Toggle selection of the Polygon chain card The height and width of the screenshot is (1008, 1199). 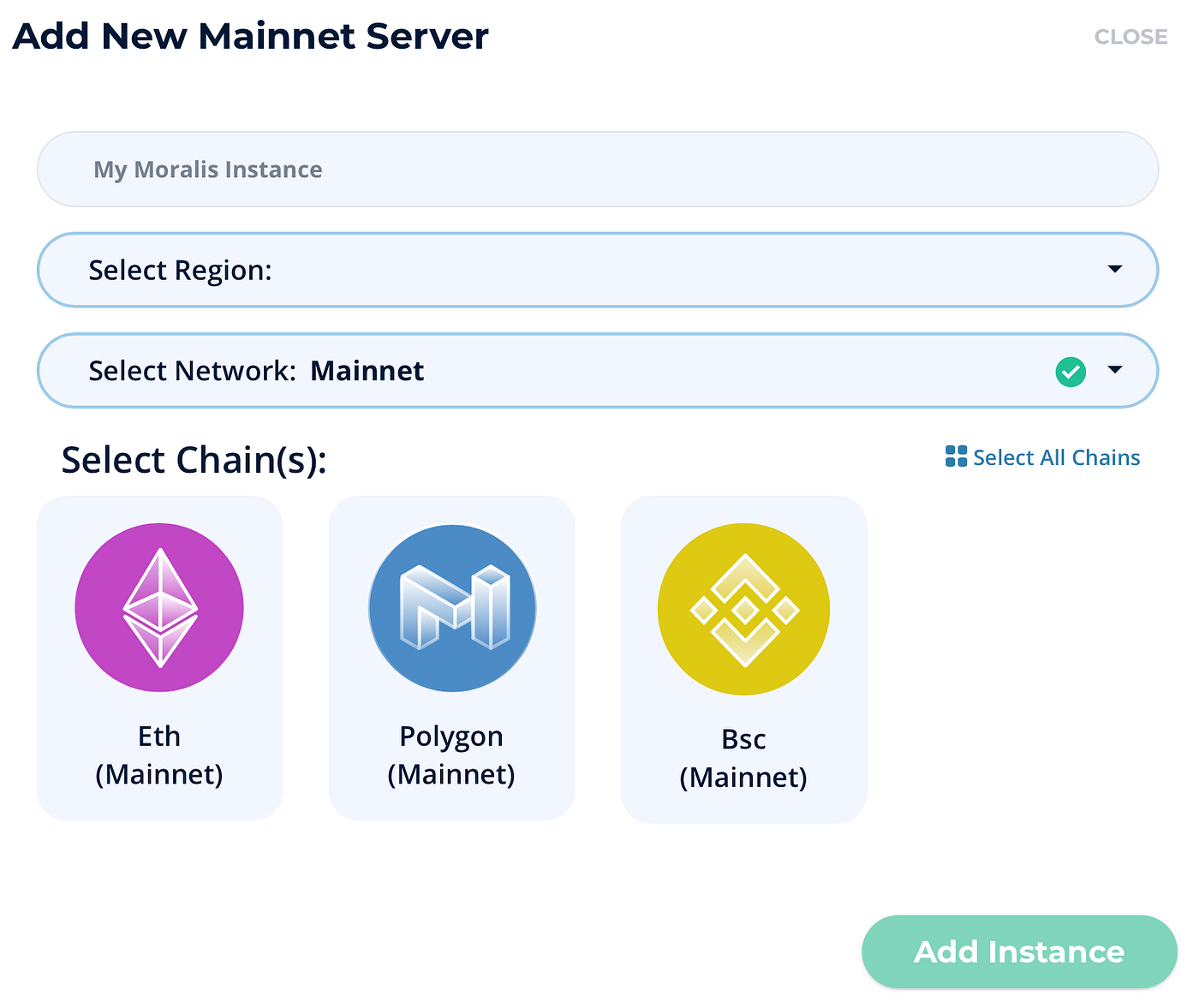451,658
